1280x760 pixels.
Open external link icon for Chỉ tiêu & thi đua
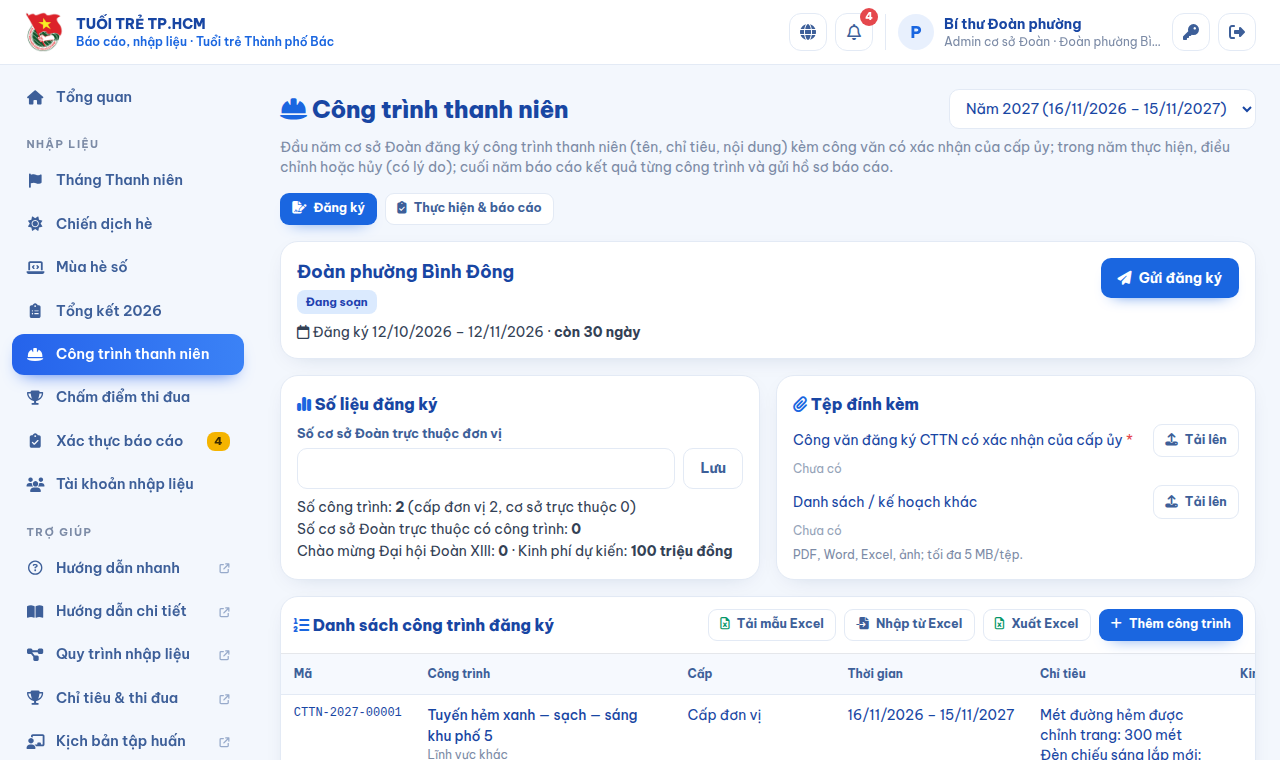(x=224, y=698)
